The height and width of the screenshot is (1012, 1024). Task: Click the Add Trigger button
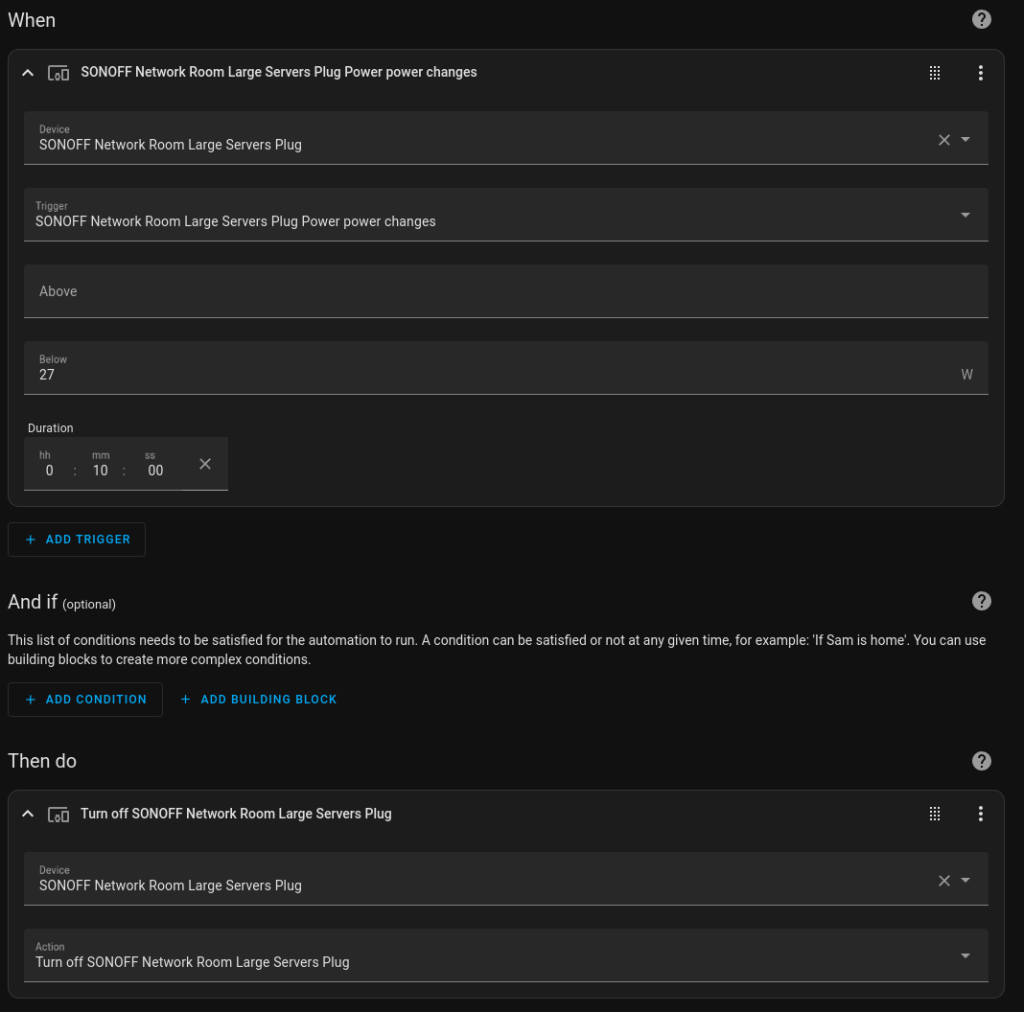pyautogui.click(x=77, y=539)
